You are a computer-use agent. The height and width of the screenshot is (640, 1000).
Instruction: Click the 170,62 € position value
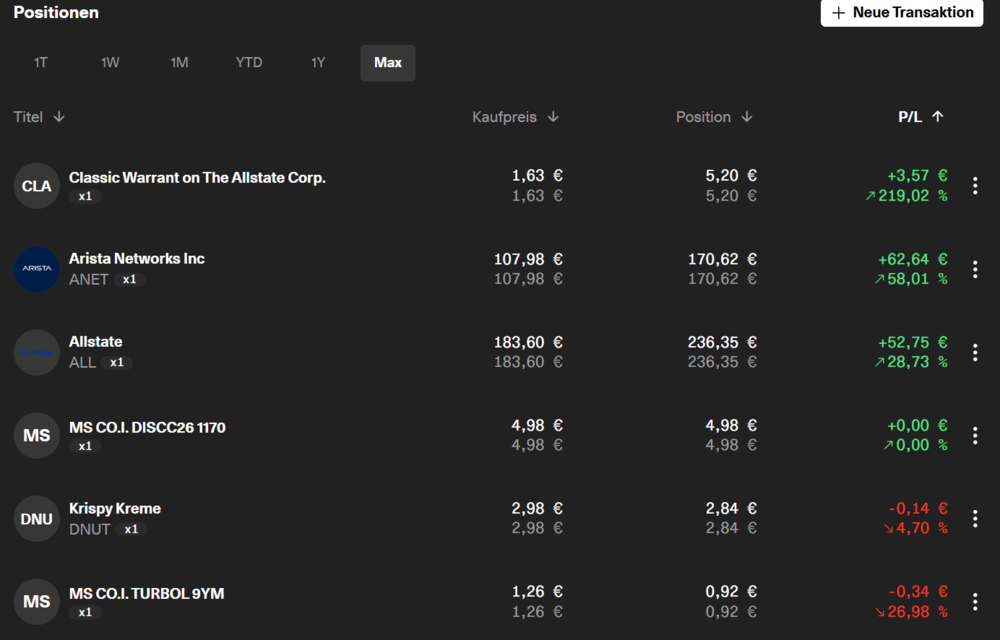click(x=722, y=259)
